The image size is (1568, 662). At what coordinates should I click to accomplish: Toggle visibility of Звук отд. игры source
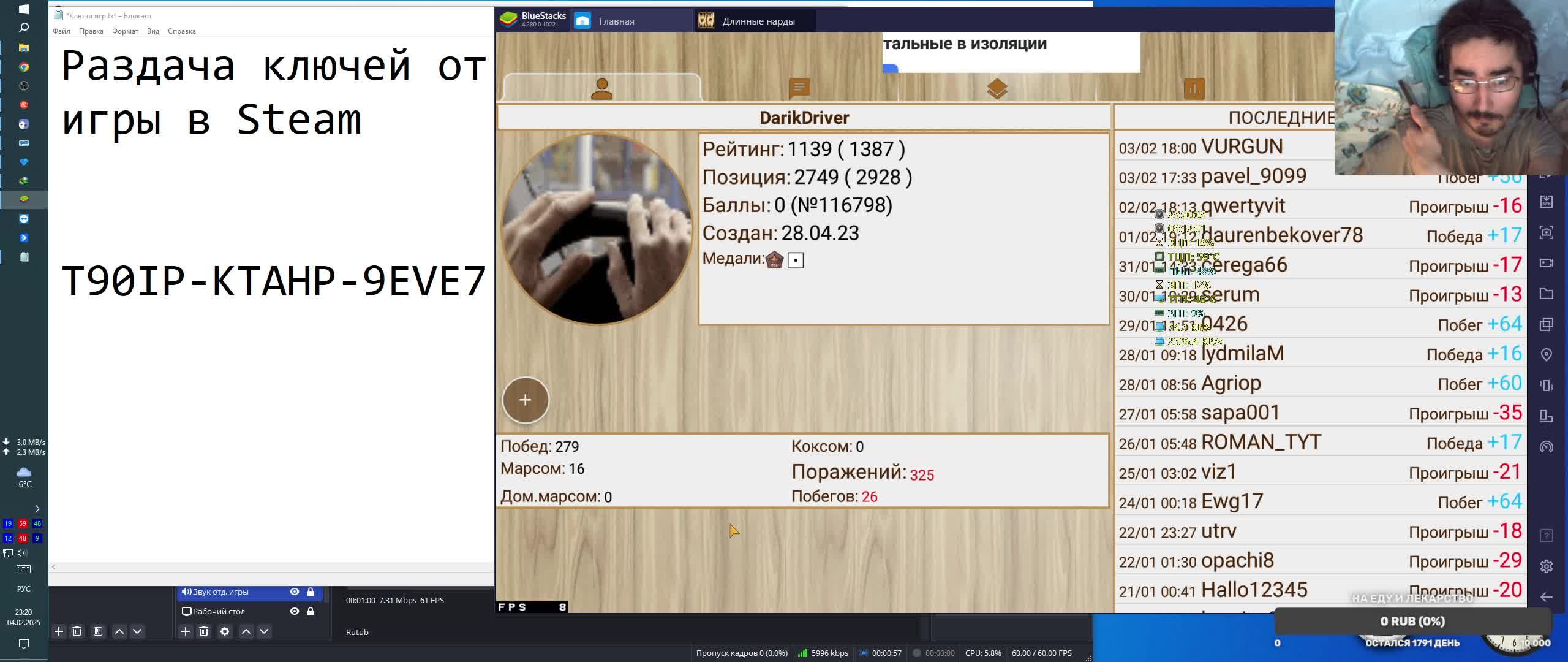click(x=295, y=592)
